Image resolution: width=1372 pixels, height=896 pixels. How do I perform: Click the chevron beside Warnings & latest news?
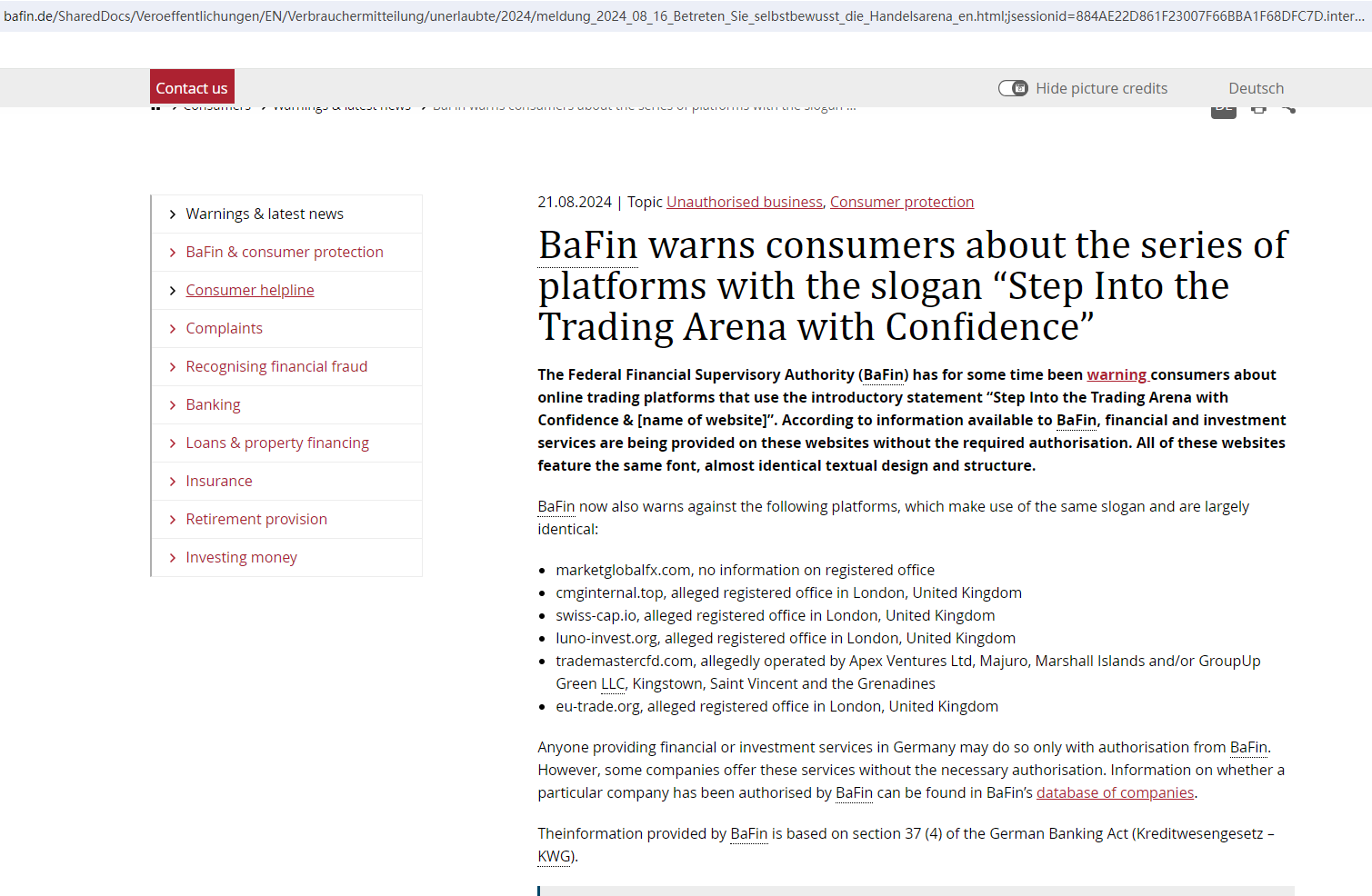172,214
